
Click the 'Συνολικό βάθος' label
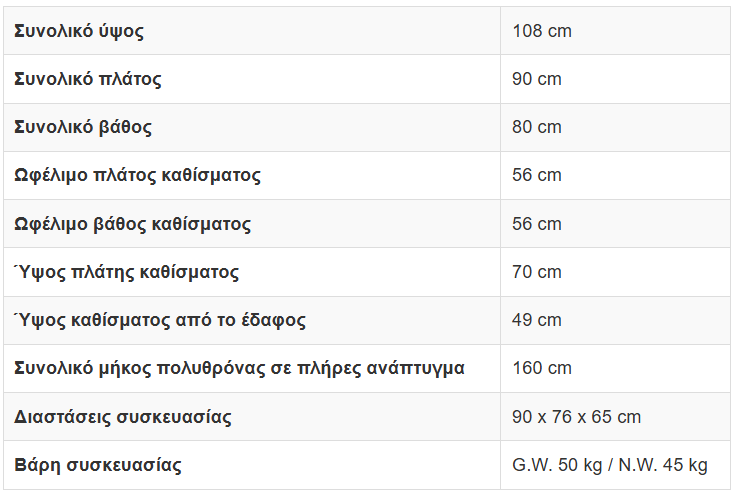(x=83, y=127)
